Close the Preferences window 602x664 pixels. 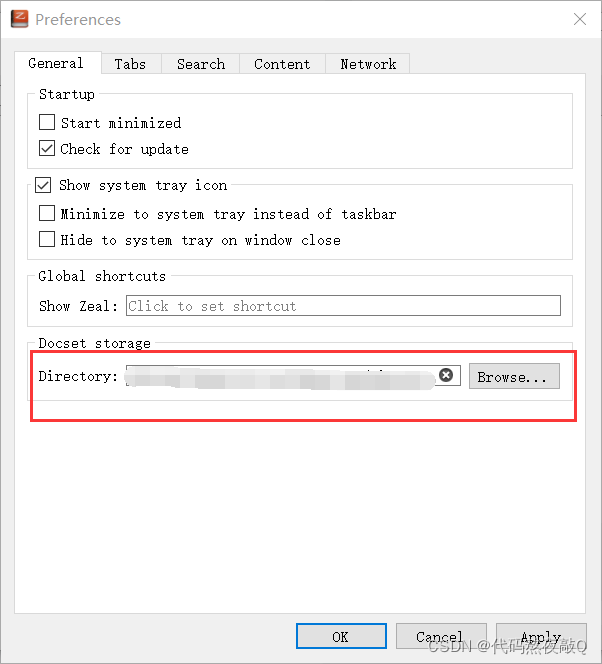(580, 19)
